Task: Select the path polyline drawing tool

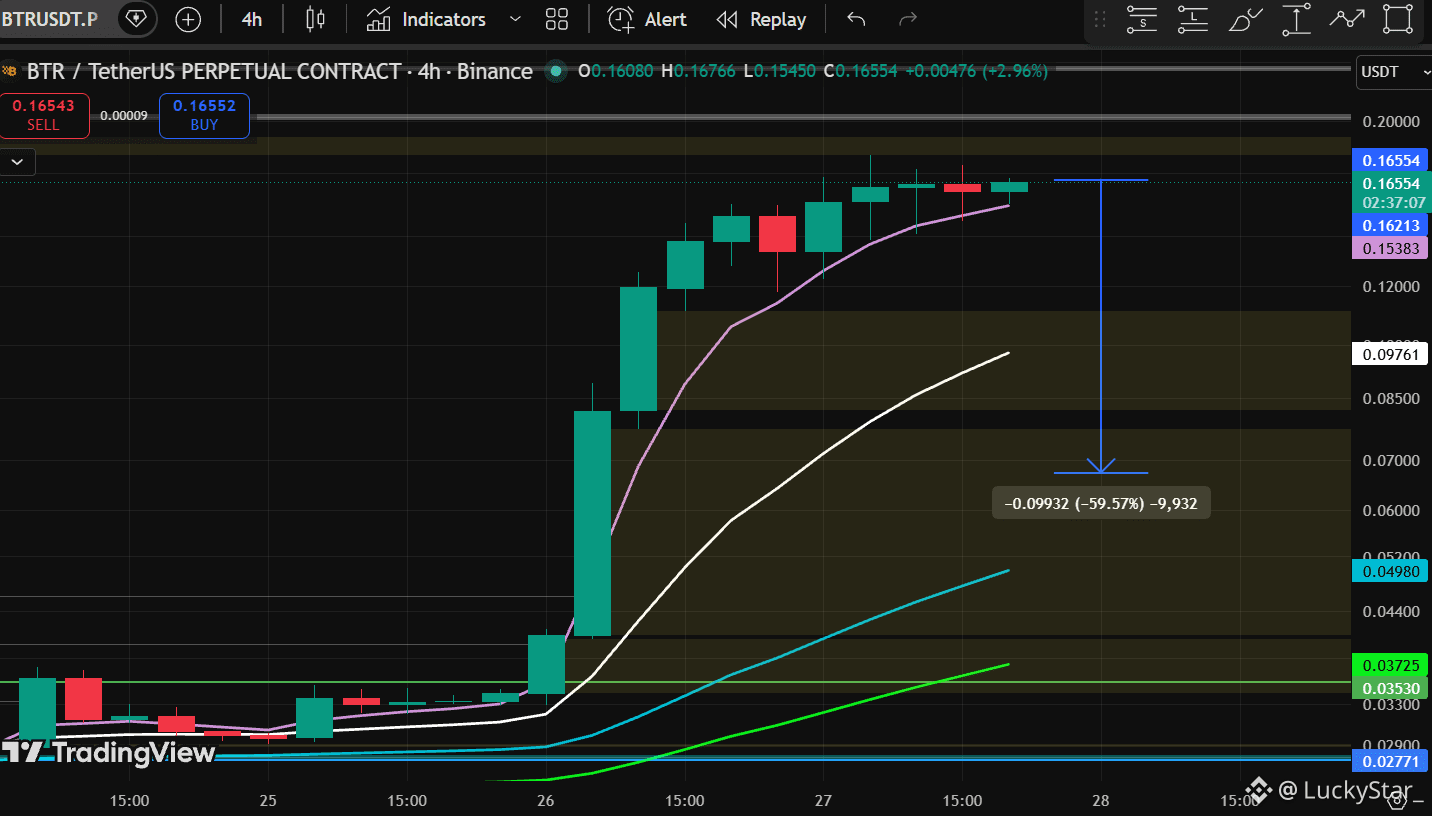Action: 1347,19
